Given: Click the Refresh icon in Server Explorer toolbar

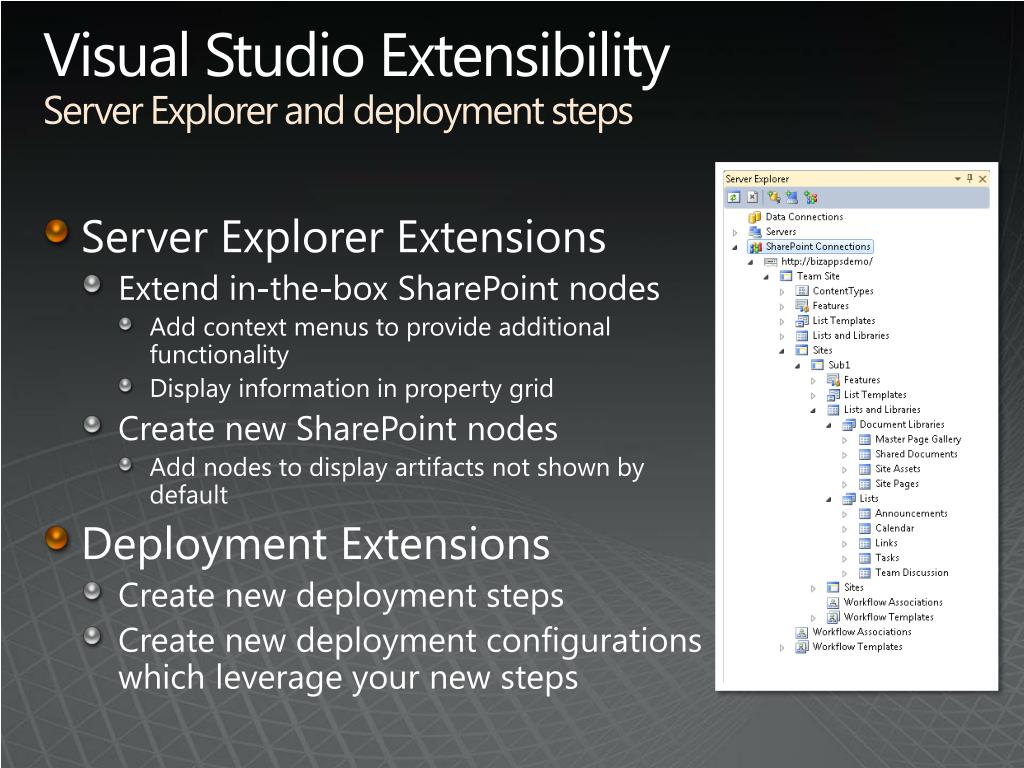Looking at the screenshot, I should [733, 197].
